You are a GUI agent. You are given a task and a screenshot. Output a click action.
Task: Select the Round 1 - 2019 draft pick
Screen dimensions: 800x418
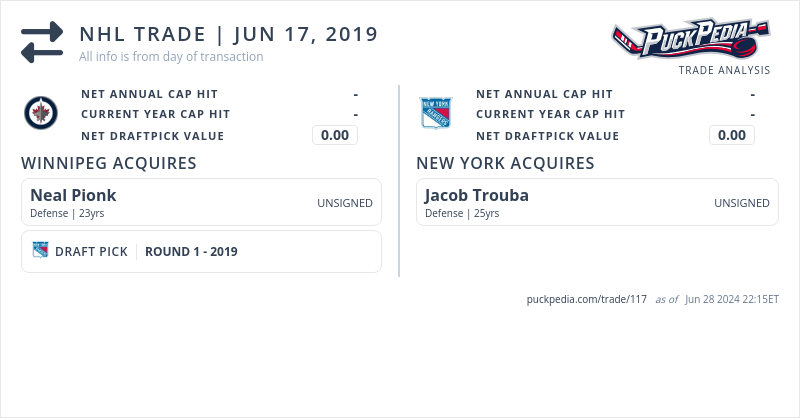191,252
